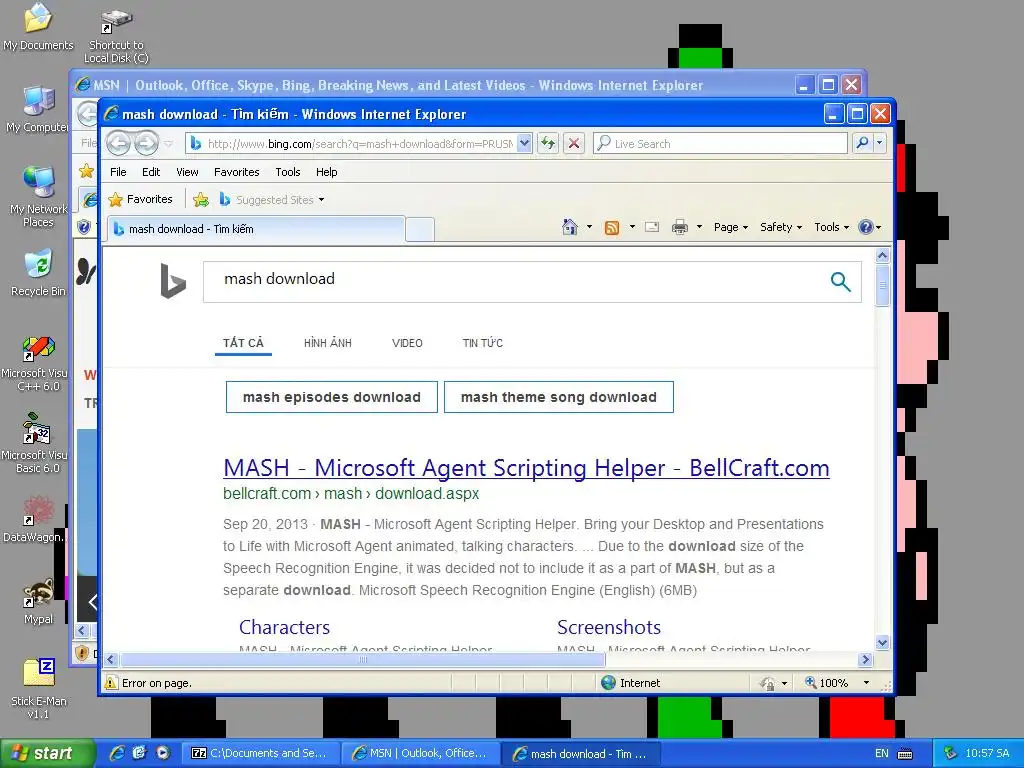Open the address bar URL dropdown
Image resolution: width=1024 pixels, height=768 pixels.
tap(524, 143)
